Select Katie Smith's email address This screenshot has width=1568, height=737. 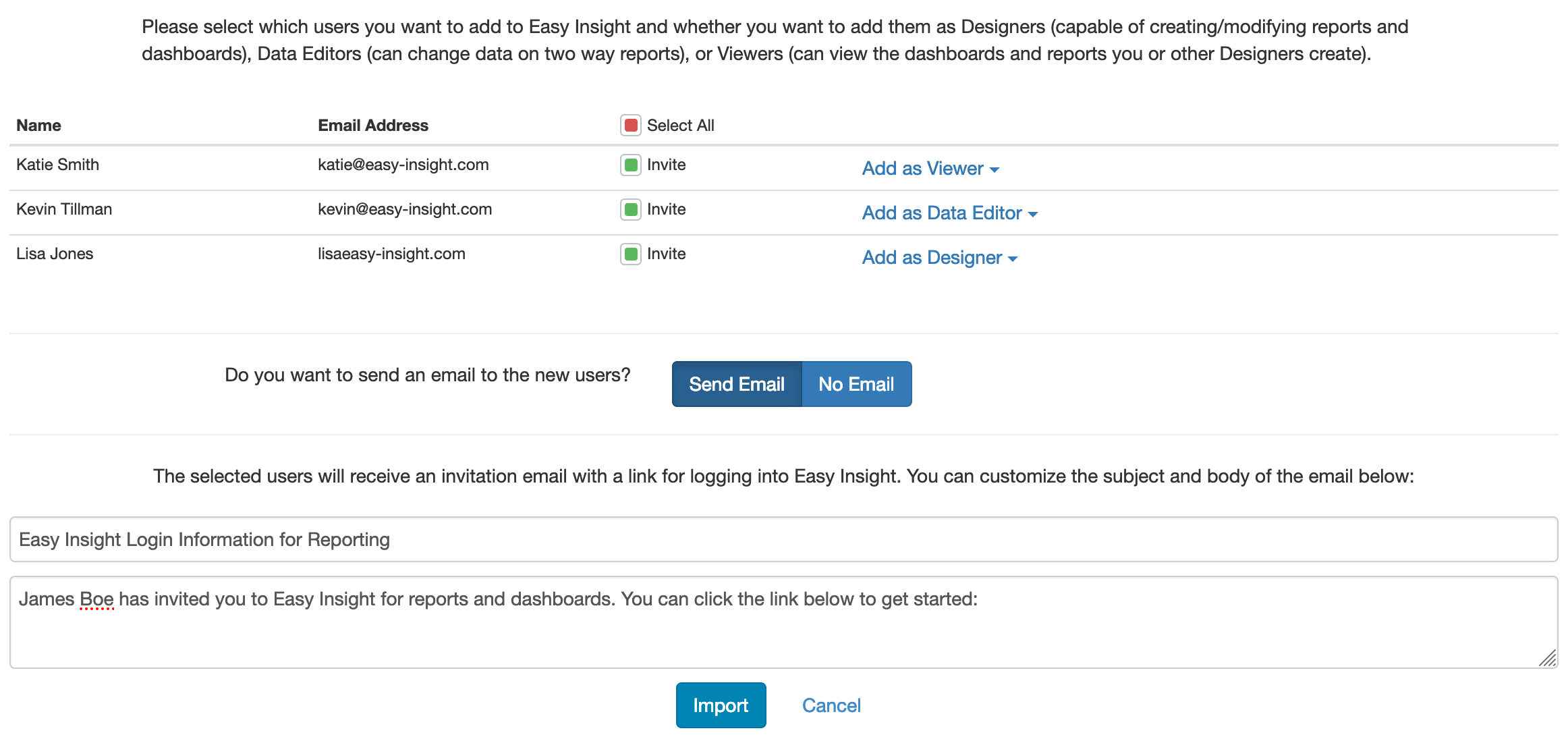point(403,164)
